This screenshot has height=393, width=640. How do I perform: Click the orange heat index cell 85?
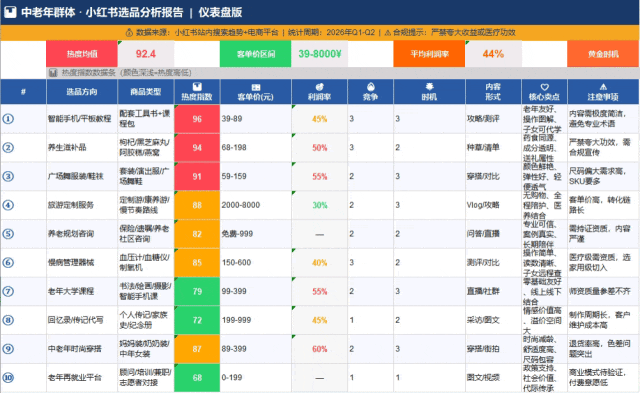pos(197,262)
